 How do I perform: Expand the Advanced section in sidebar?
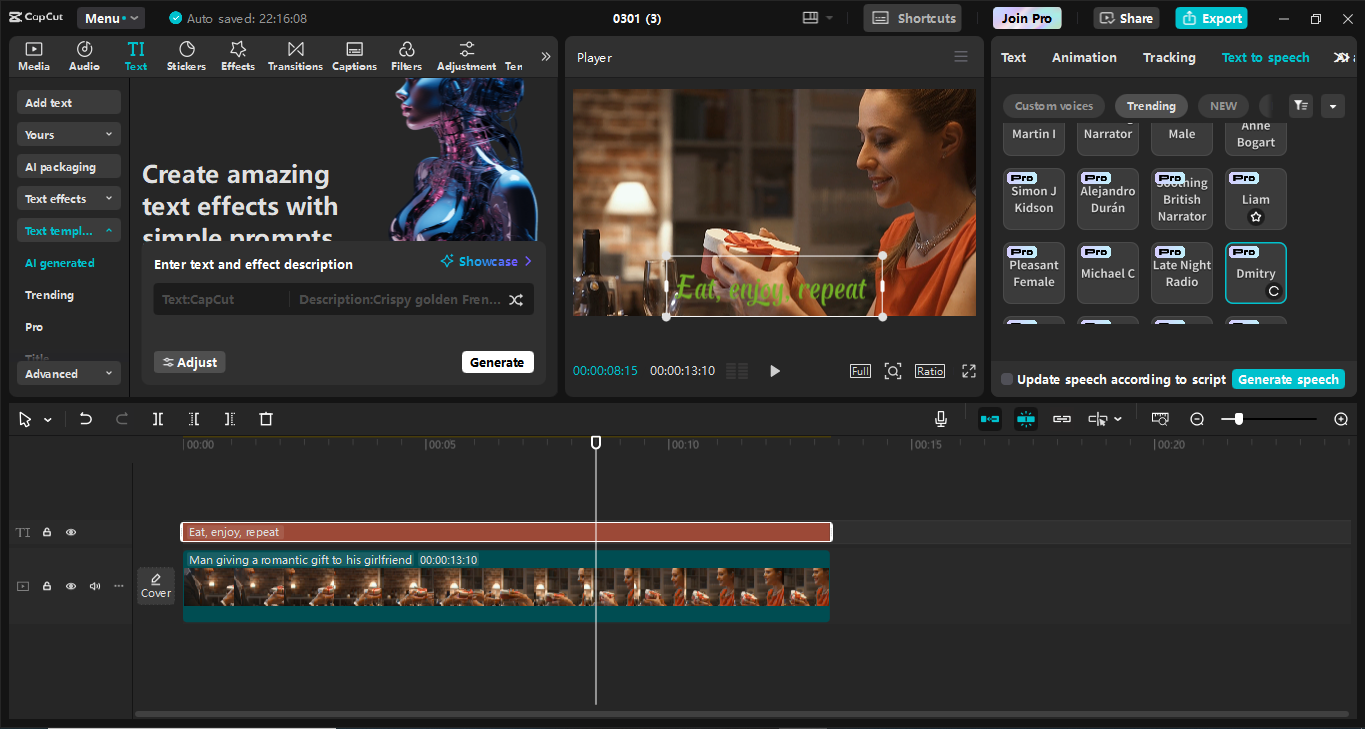(68, 374)
